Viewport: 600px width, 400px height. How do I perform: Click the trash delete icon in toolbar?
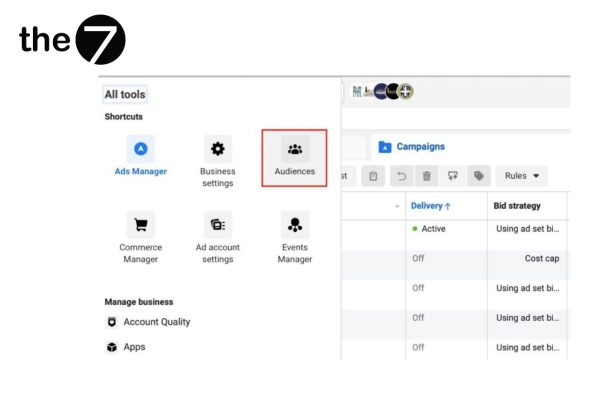pos(427,176)
